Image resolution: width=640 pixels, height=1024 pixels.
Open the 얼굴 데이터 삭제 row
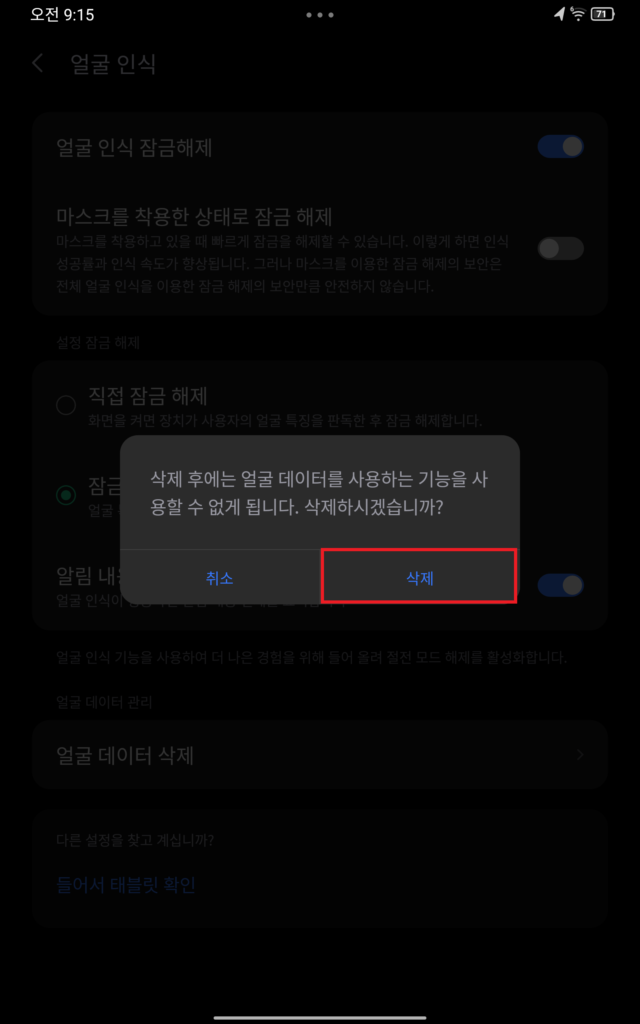pos(320,755)
